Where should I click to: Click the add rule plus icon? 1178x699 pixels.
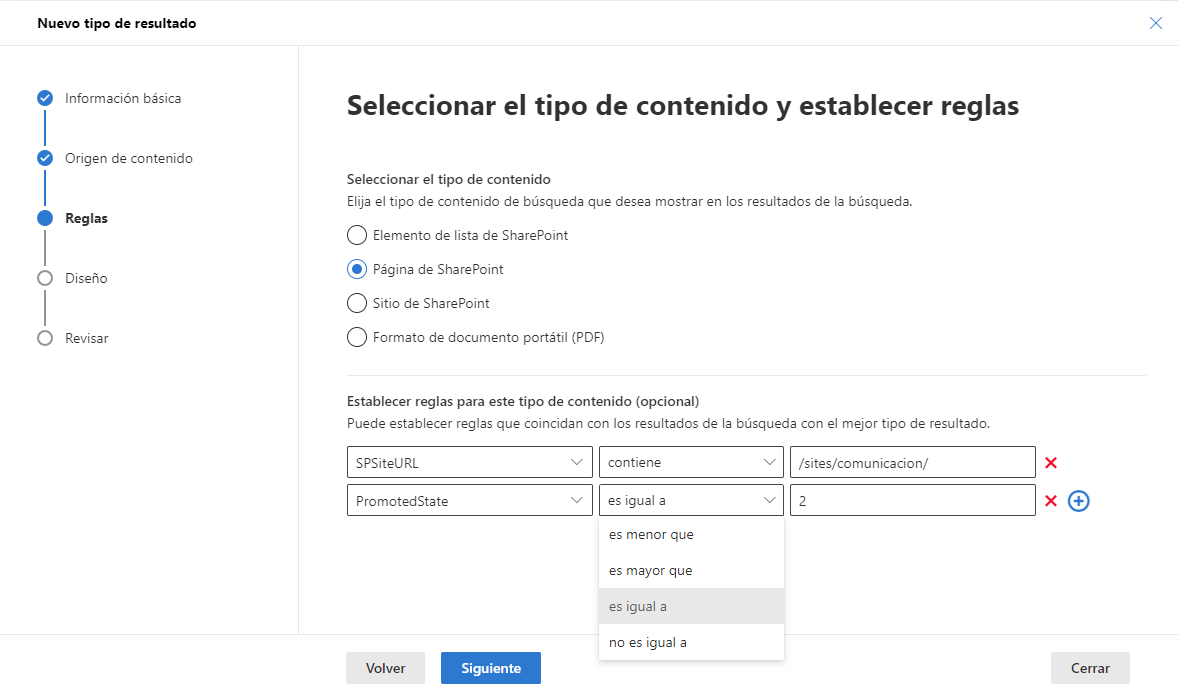(1078, 500)
